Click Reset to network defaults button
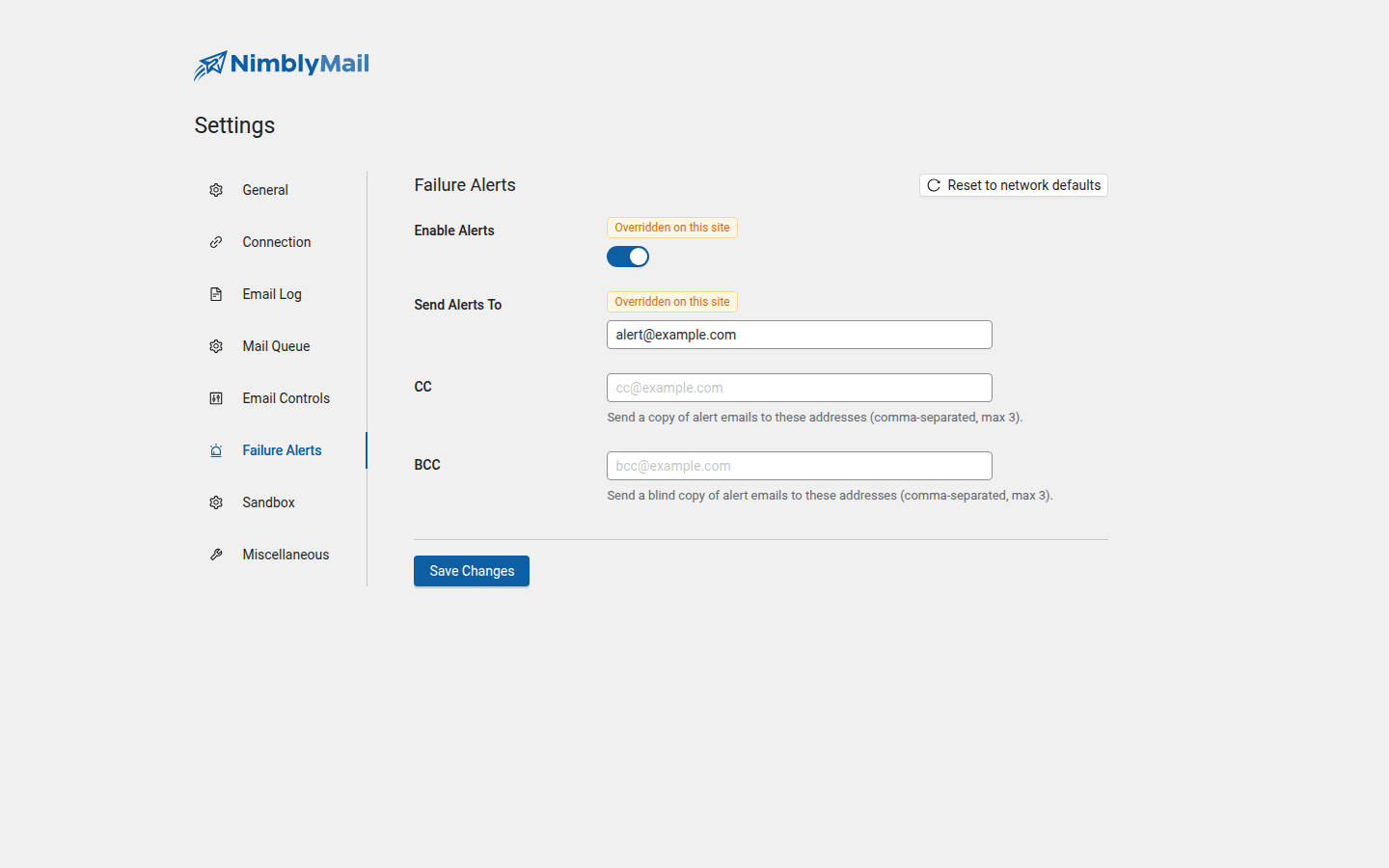The image size is (1389, 868). [1014, 185]
